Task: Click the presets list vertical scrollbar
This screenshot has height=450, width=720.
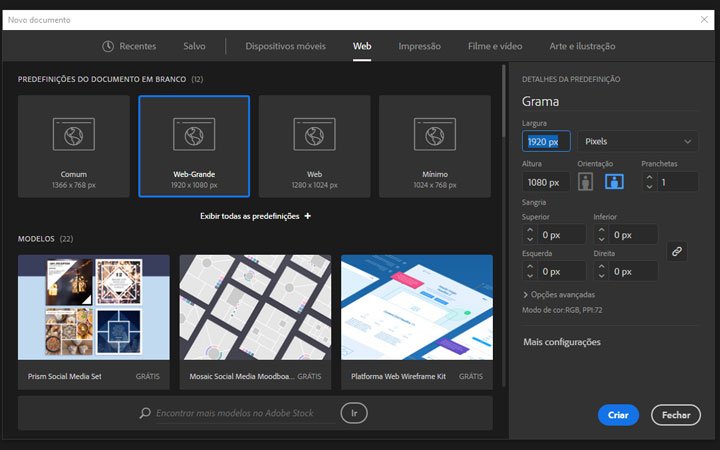Action: [504, 101]
